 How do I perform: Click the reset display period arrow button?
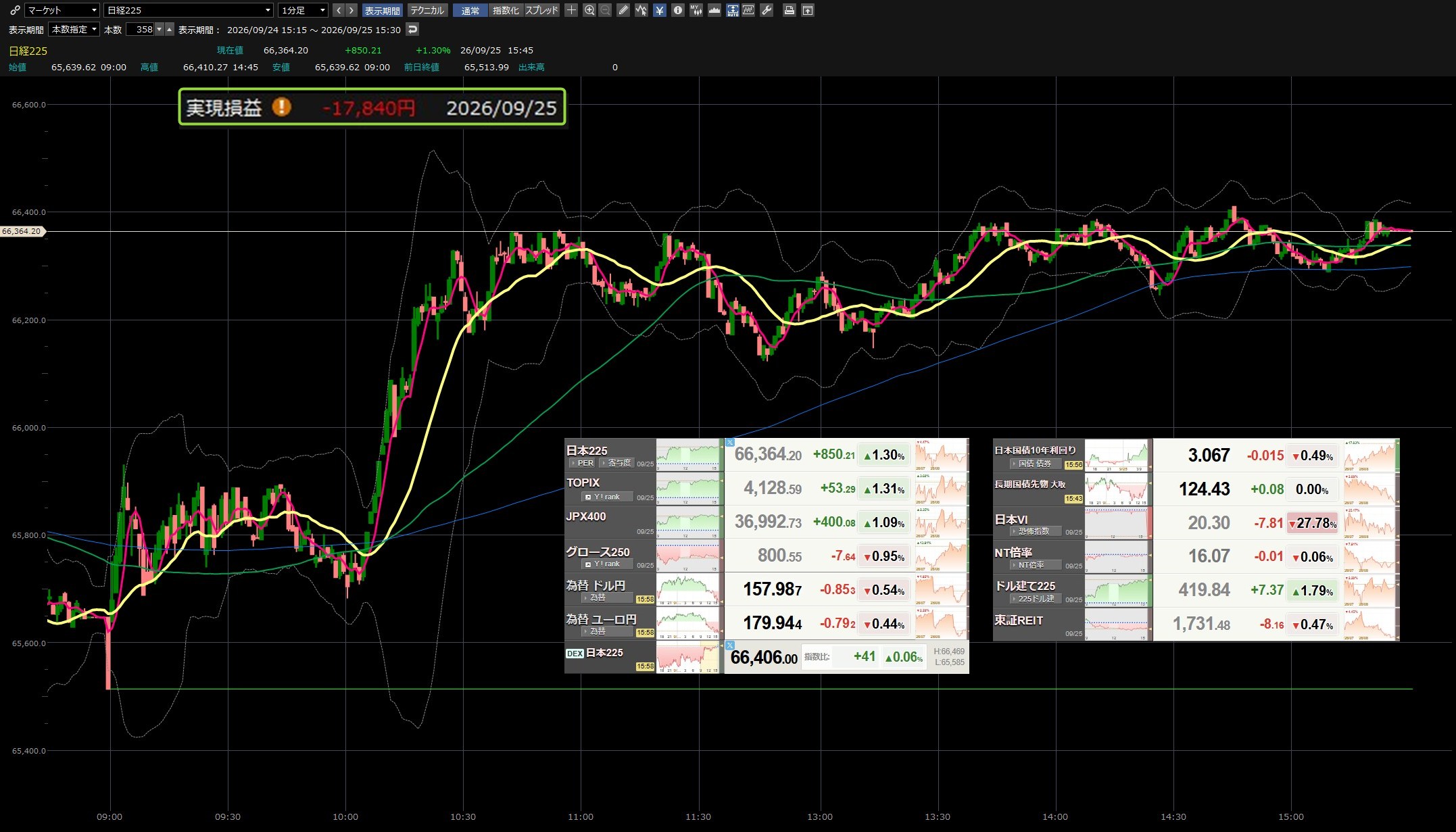(x=412, y=29)
